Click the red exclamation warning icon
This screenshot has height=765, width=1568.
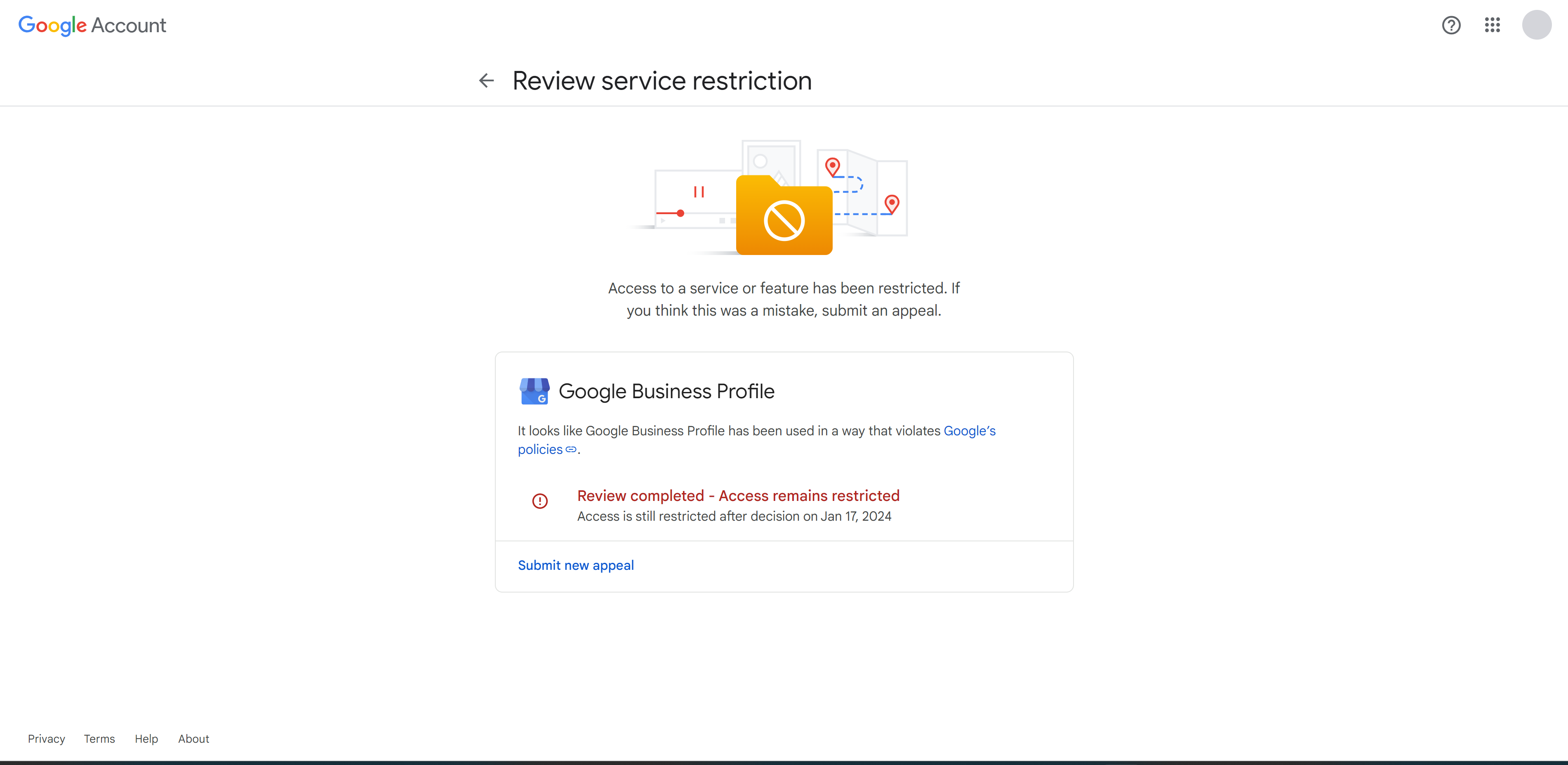pos(539,501)
